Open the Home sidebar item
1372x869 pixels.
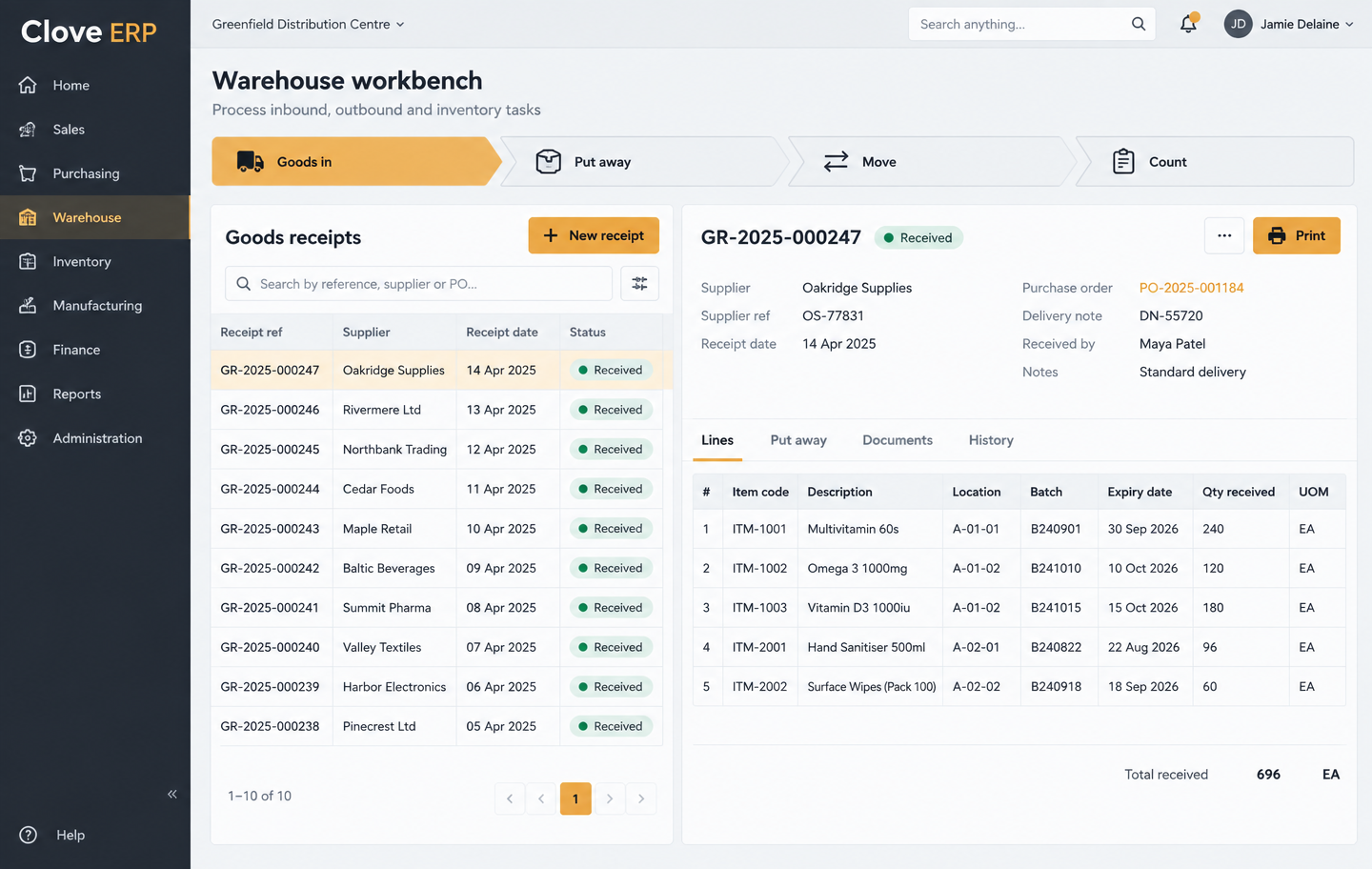click(95, 85)
